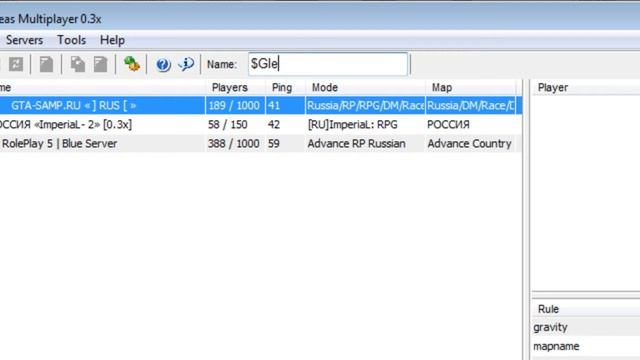Click the Advance Country map cell
Image resolution: width=640 pixels, height=360 pixels.
click(469, 144)
